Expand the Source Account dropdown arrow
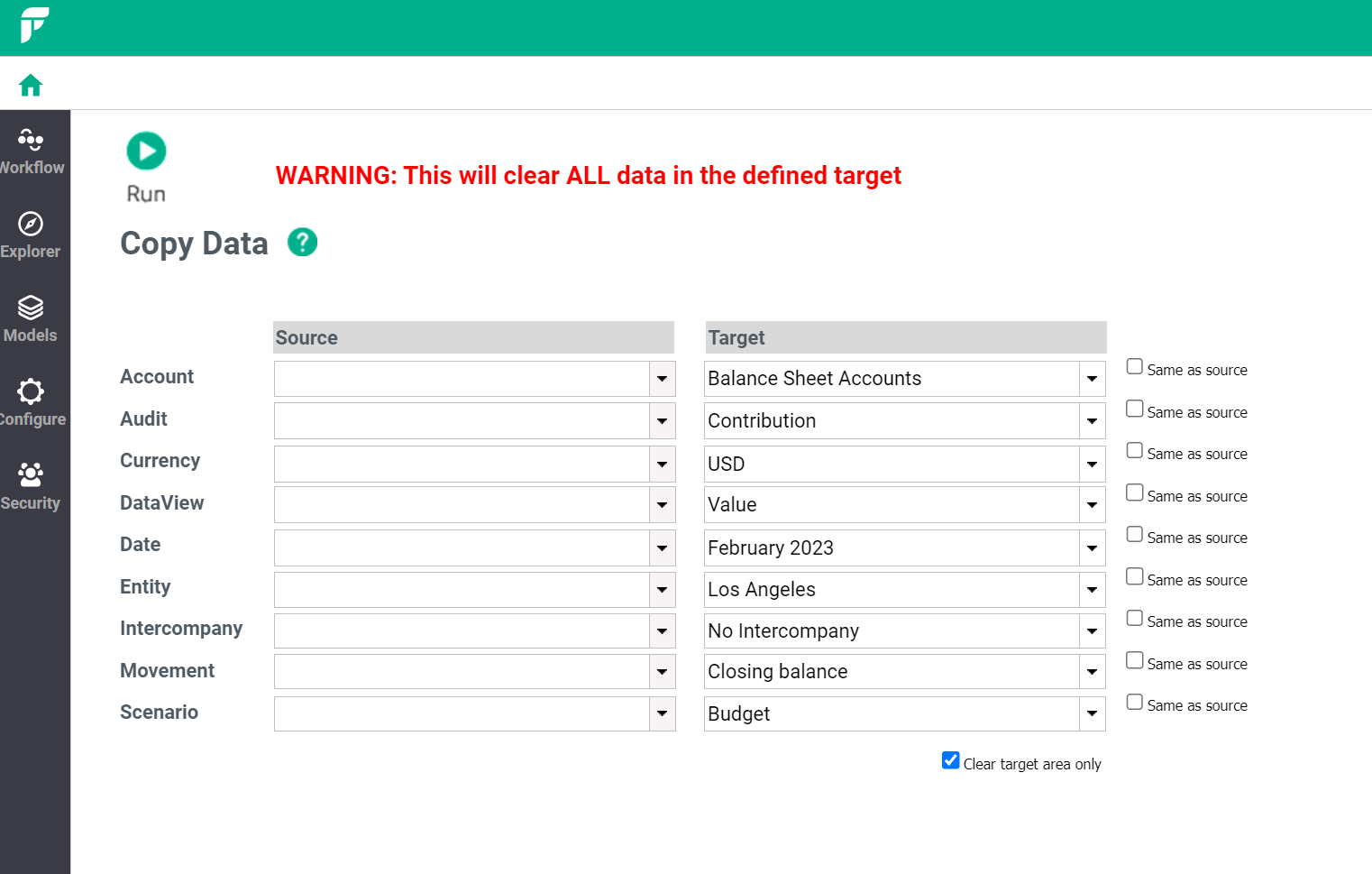The image size is (1372, 874). click(662, 379)
